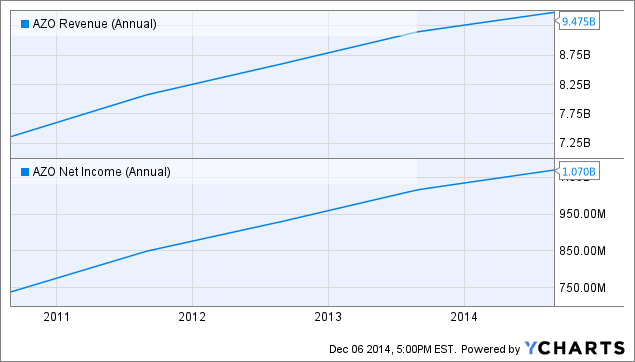Click the 2012 x-axis year label
This screenshot has width=635, height=362.
tap(192, 317)
